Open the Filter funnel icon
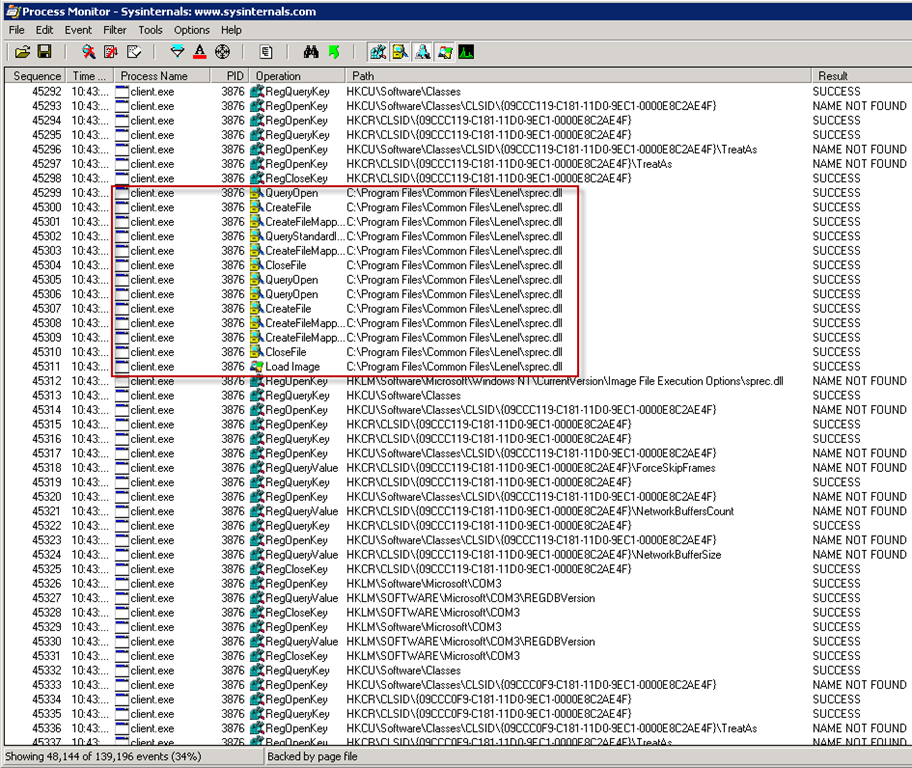912x768 pixels. [x=178, y=51]
